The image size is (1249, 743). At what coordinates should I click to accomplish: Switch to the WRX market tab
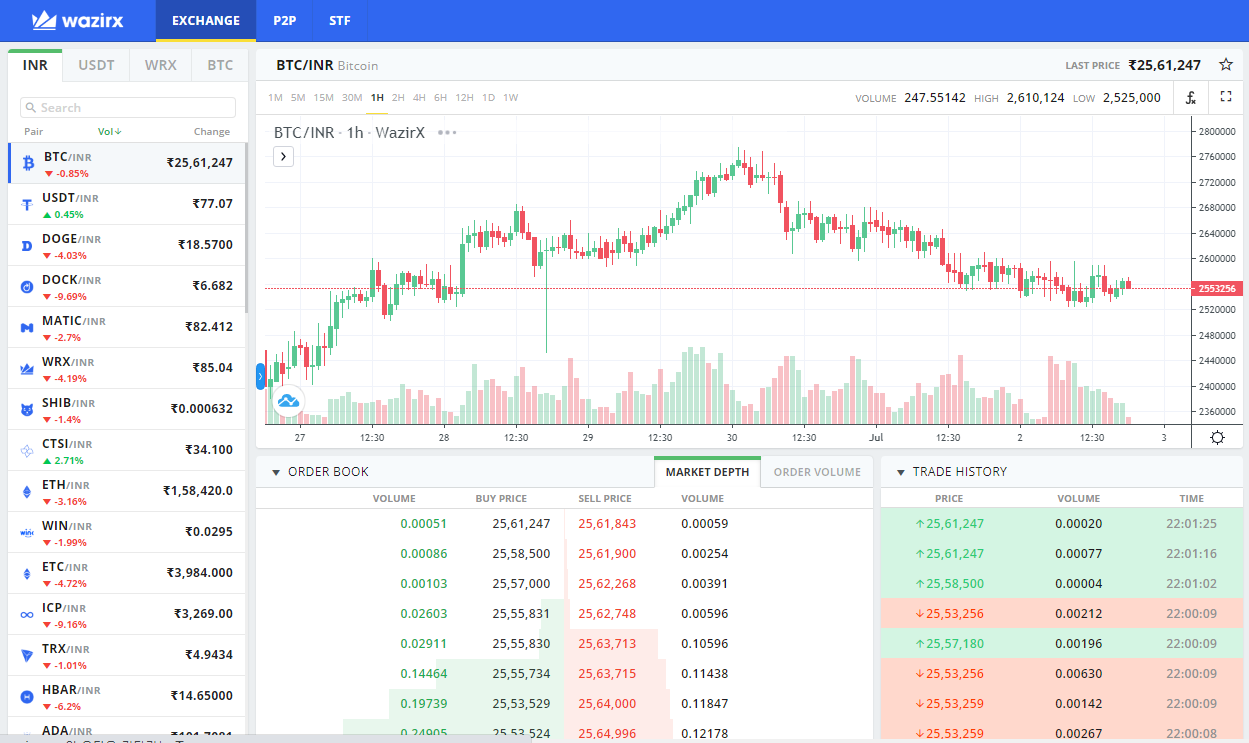[160, 65]
